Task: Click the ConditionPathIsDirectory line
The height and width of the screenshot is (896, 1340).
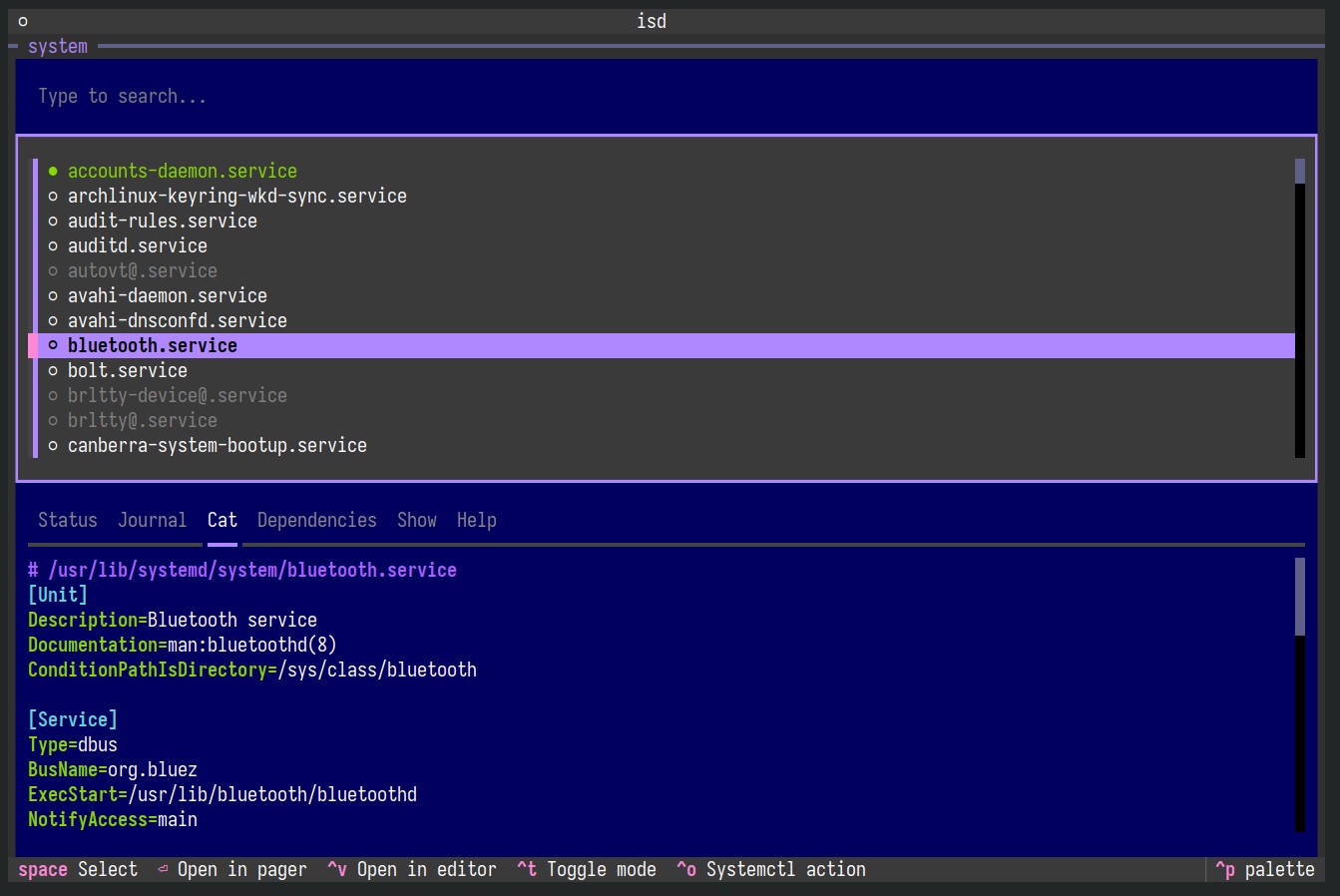Action: tap(252, 670)
